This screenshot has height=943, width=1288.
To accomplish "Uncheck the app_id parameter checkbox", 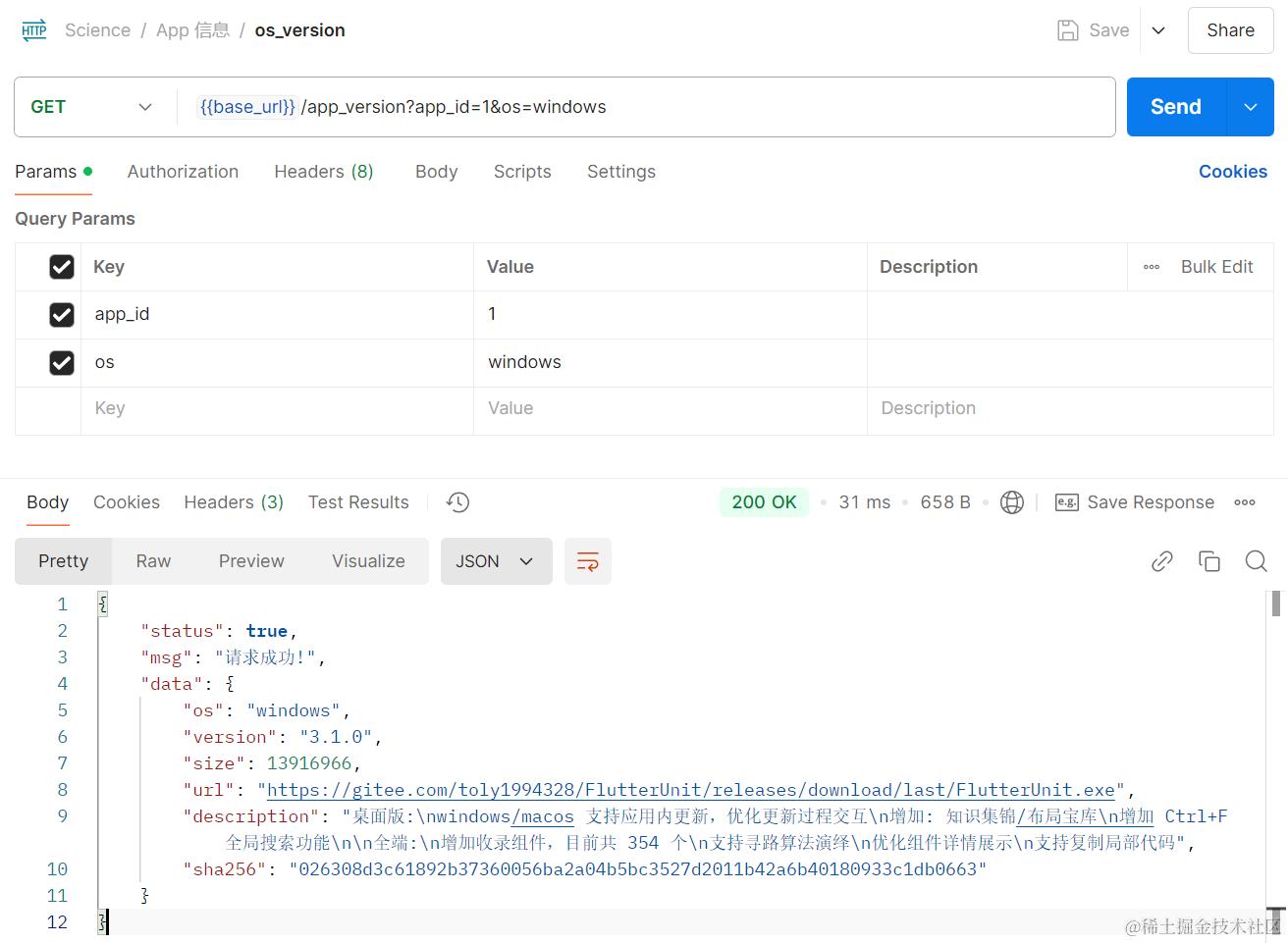I will point(62,314).
